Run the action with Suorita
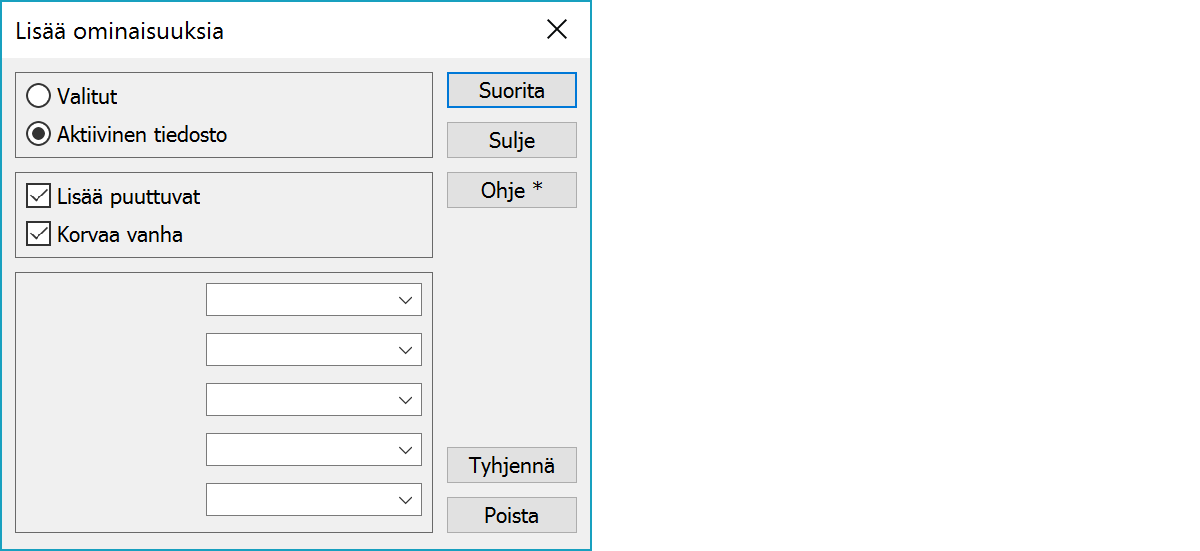 pos(512,90)
